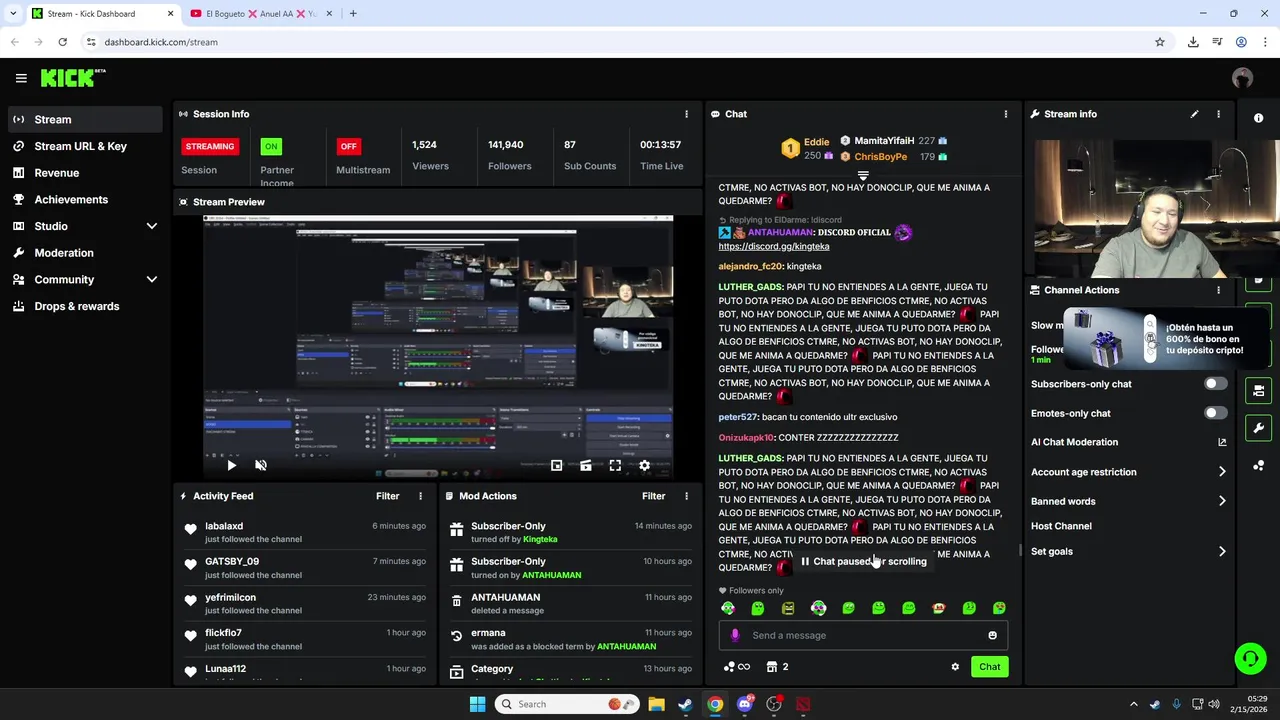Screen dimensions: 1280x720
Task: Open stream preview settings gear
Action: [x=644, y=465]
